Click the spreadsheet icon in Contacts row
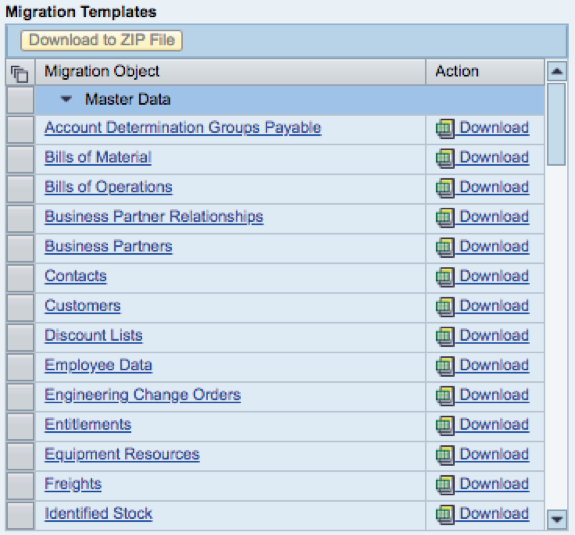575x535 pixels. pyautogui.click(x=445, y=277)
